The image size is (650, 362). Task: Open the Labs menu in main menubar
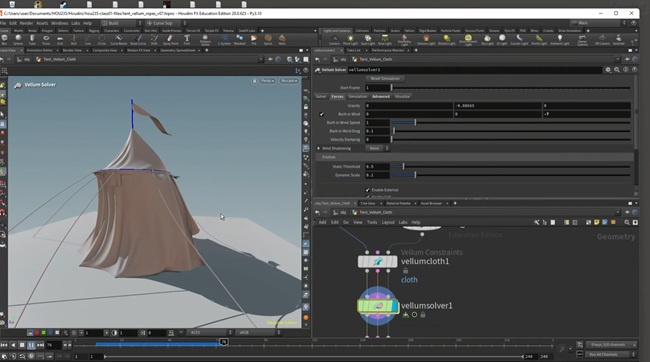75,23
